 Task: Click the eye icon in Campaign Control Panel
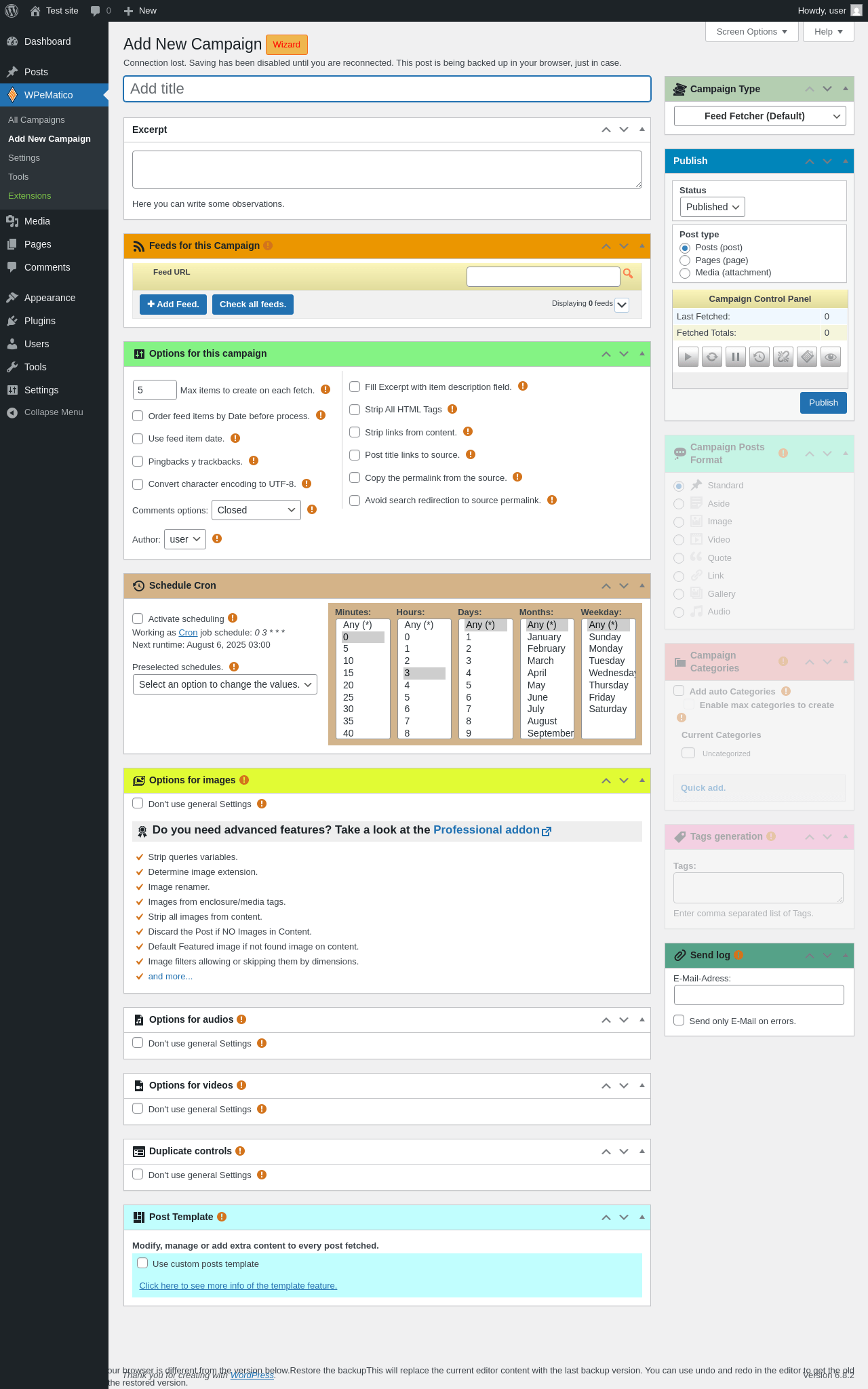(831, 356)
